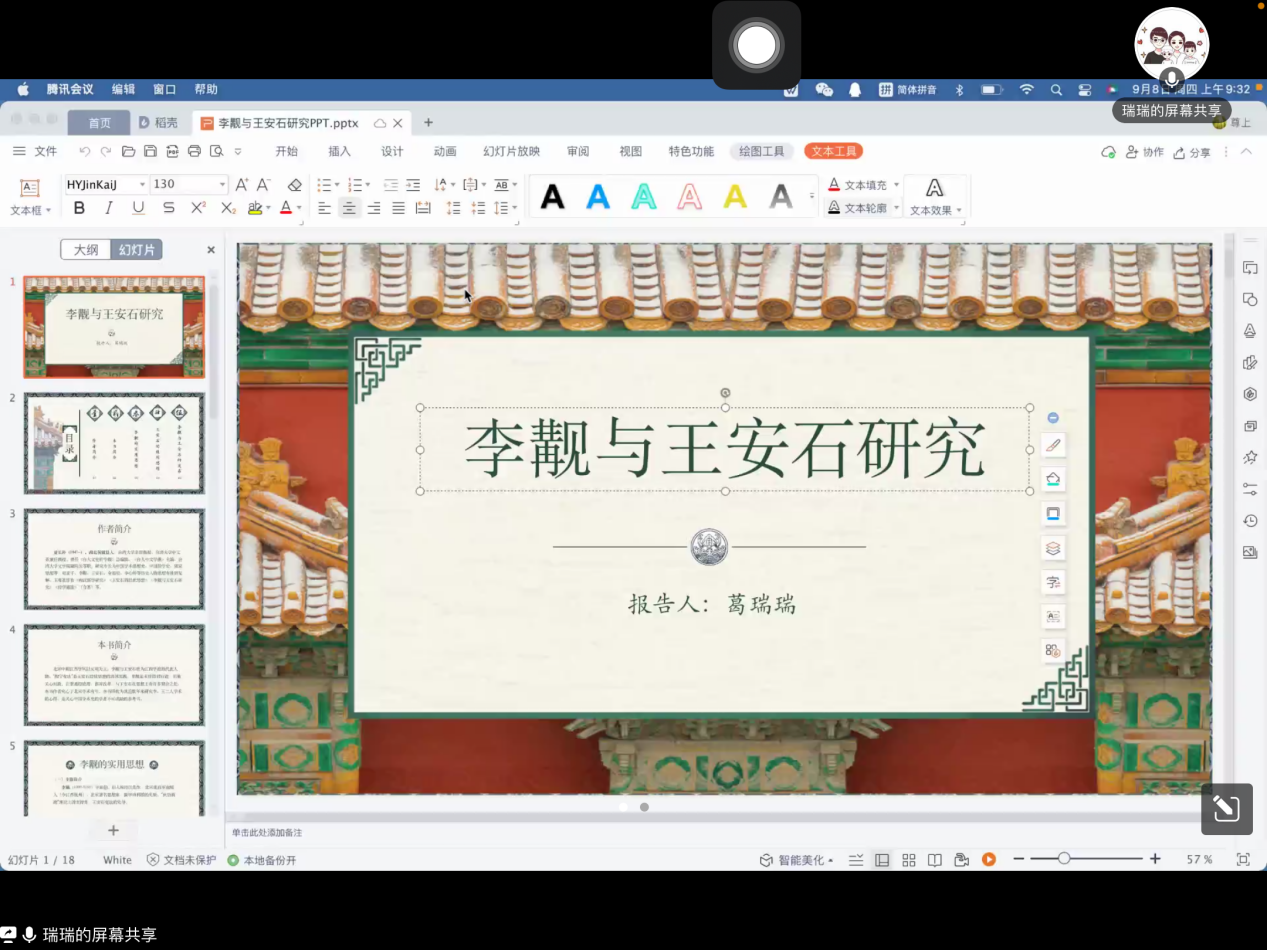Expand the 文本效果 dropdown
The width and height of the screenshot is (1267, 950).
tap(959, 211)
